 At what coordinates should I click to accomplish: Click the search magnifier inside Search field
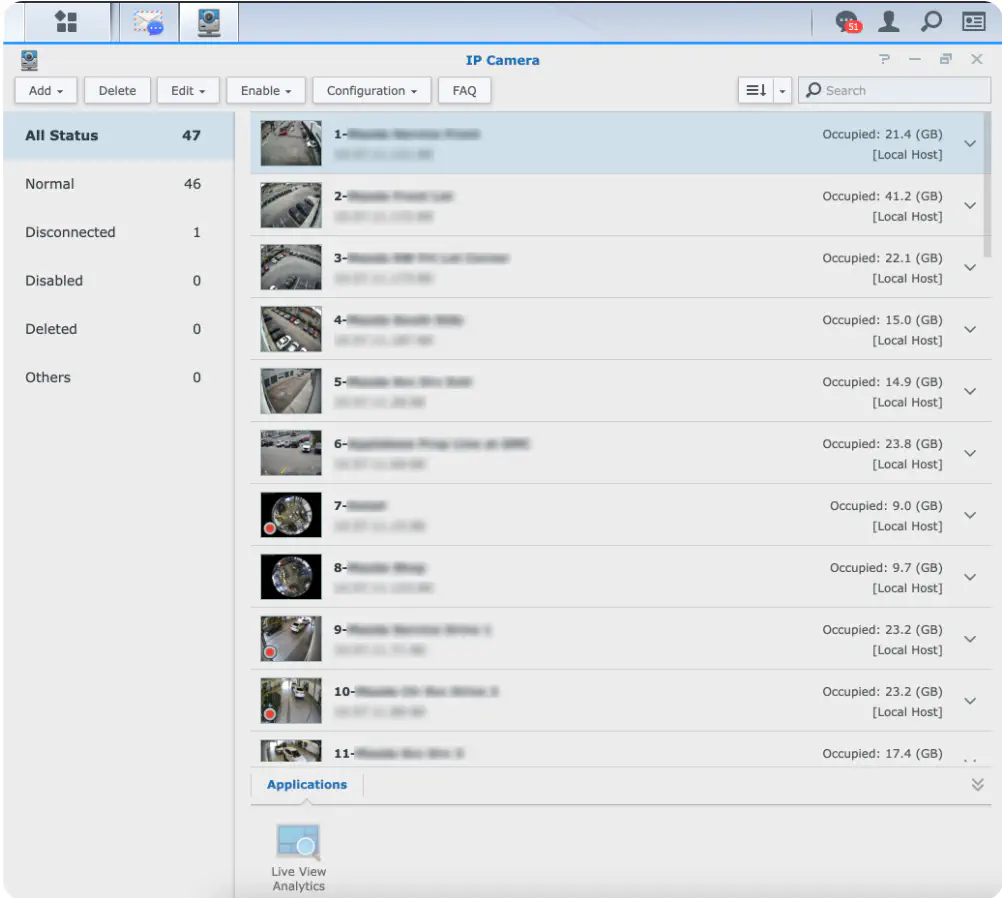(813, 90)
